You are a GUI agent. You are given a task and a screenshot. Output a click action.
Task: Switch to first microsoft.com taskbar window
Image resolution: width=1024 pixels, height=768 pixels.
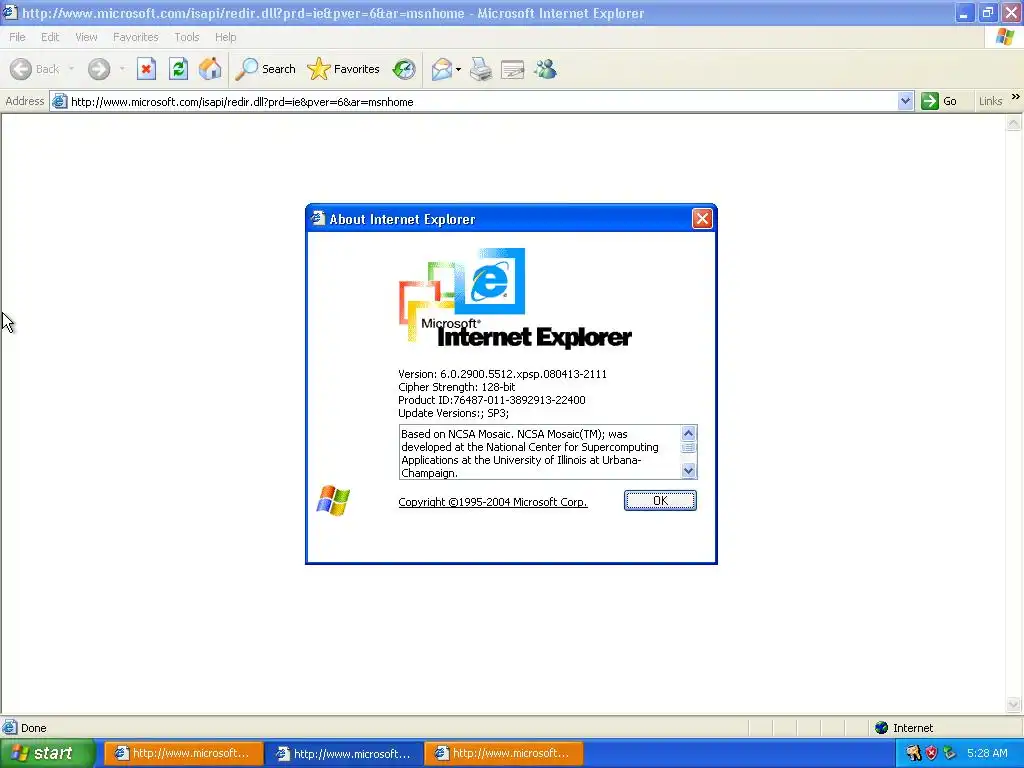point(184,754)
